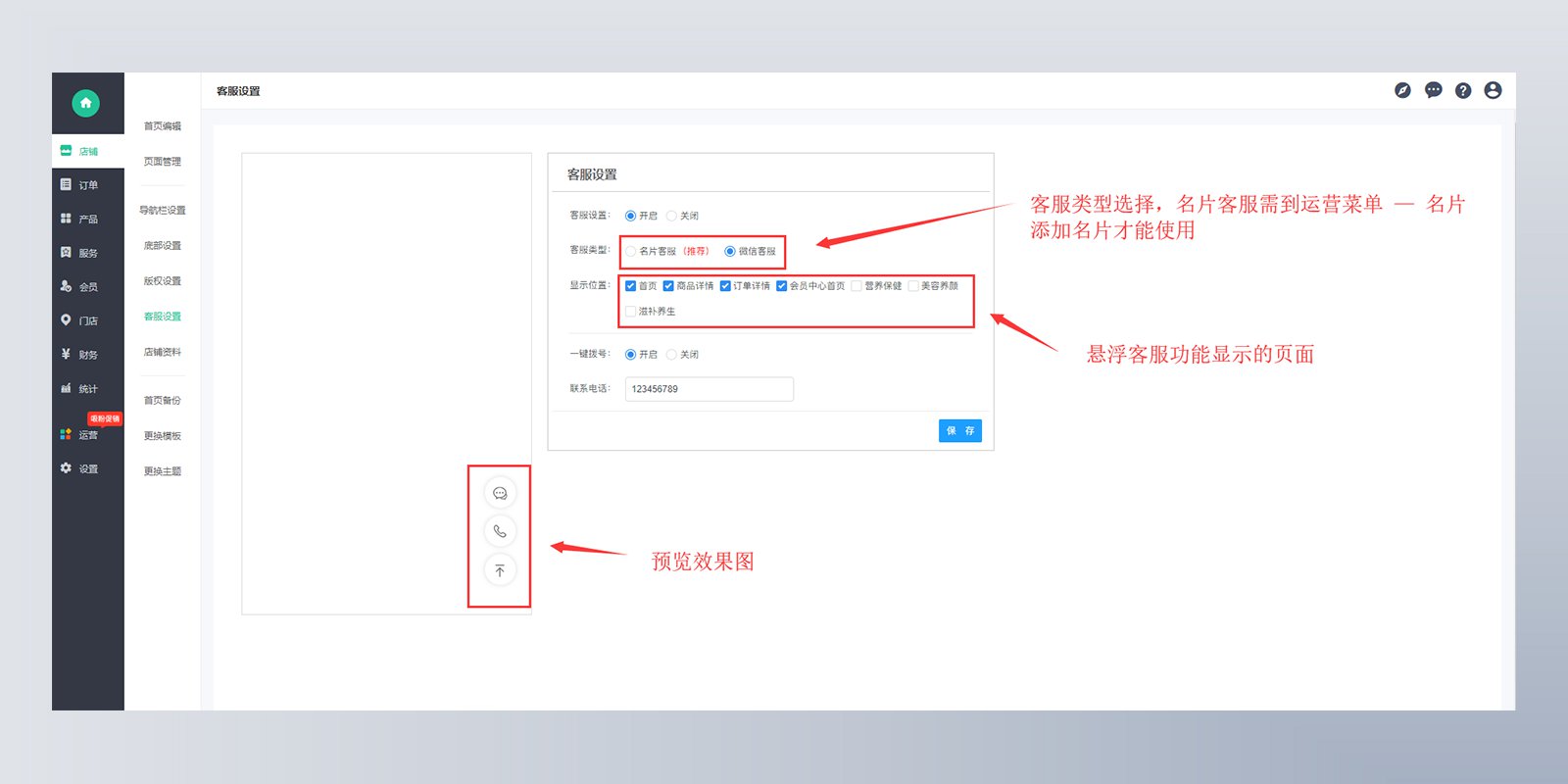Open the 导航栏设置 submenu item
Screen dimensions: 1568x784
(163, 211)
